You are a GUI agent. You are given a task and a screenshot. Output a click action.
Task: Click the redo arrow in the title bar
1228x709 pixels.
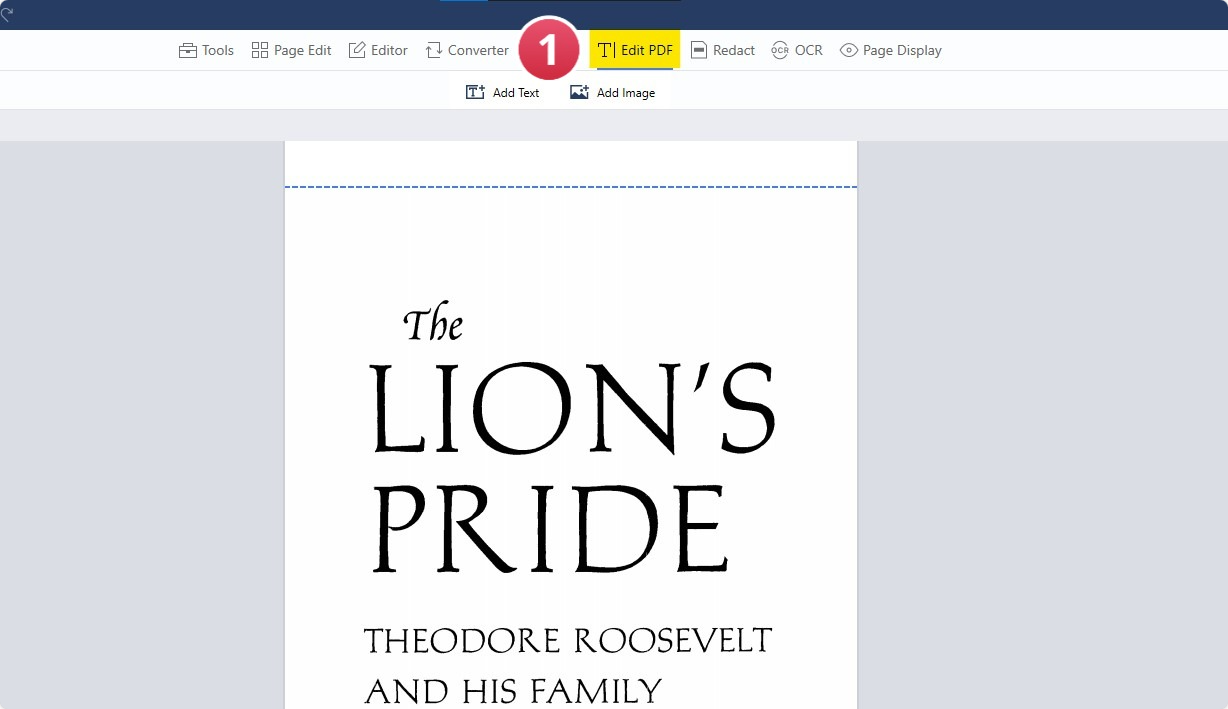coord(6,14)
